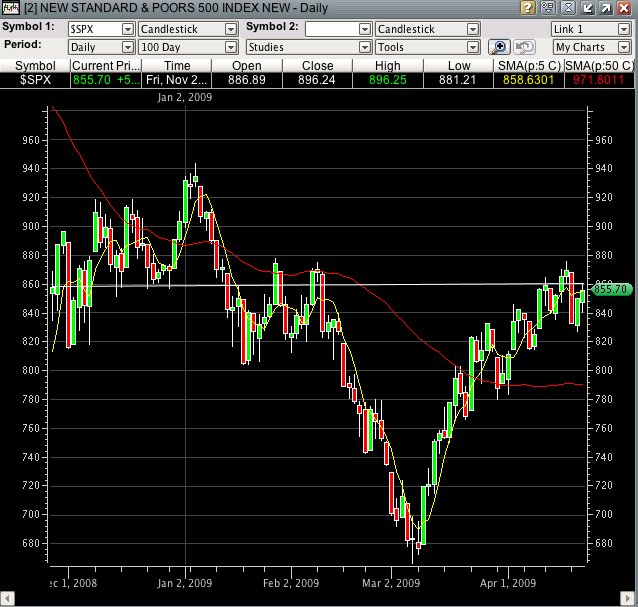638x607 pixels.
Task: Click the $SPX symbol cell in data row
Action: tap(35, 79)
